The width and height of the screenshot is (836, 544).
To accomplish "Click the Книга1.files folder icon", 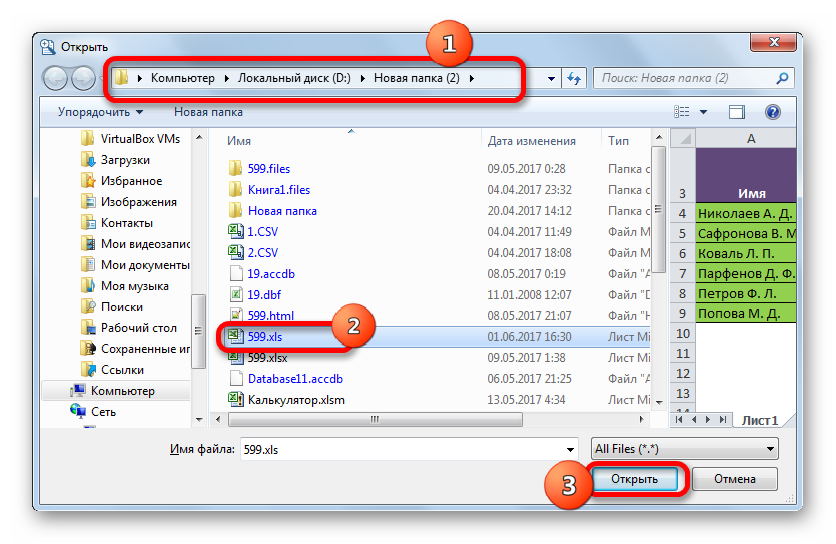I will [235, 189].
